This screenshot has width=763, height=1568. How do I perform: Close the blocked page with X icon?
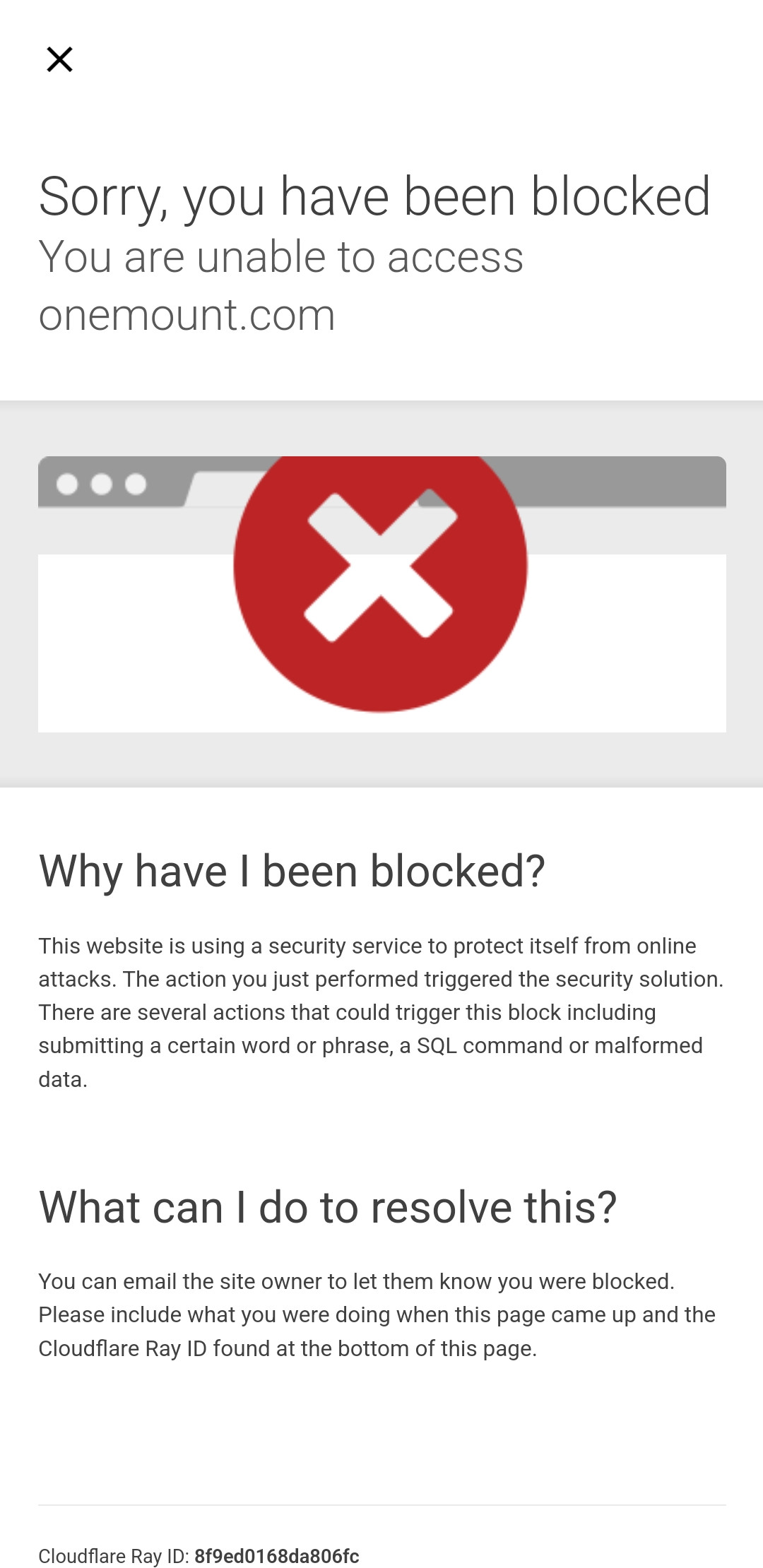pyautogui.click(x=59, y=59)
